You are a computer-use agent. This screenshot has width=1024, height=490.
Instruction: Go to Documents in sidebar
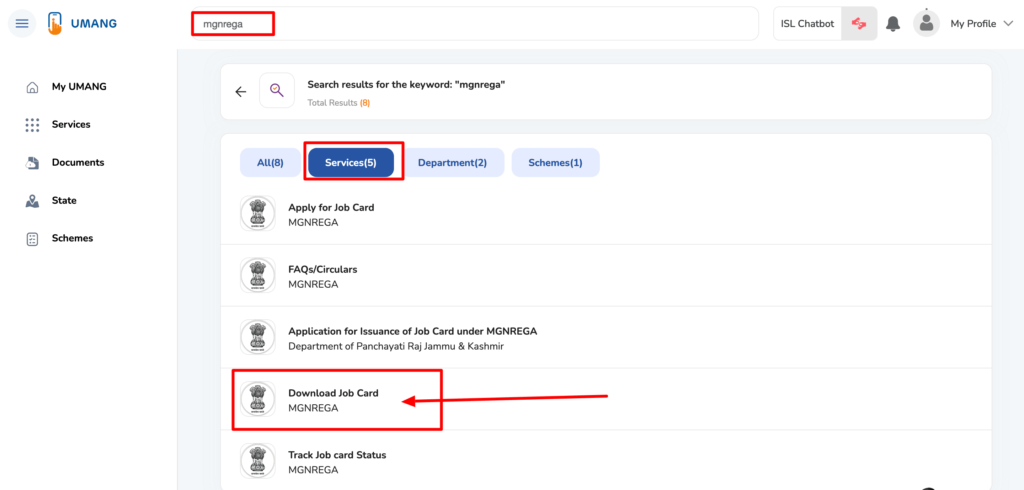coord(78,163)
